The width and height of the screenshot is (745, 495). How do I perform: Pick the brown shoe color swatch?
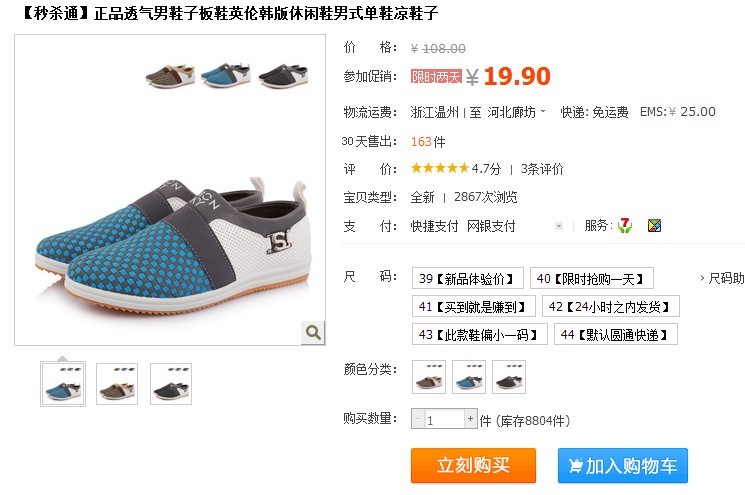coord(429,377)
